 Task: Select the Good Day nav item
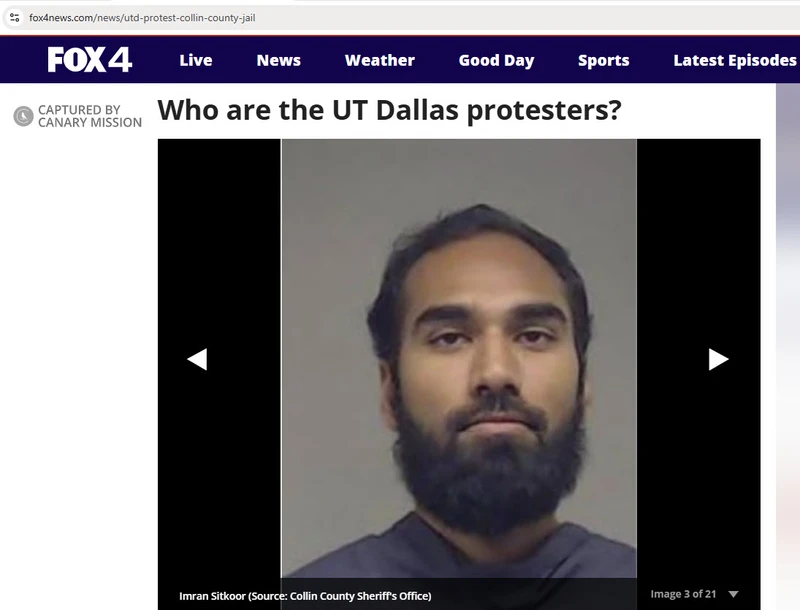click(x=496, y=60)
